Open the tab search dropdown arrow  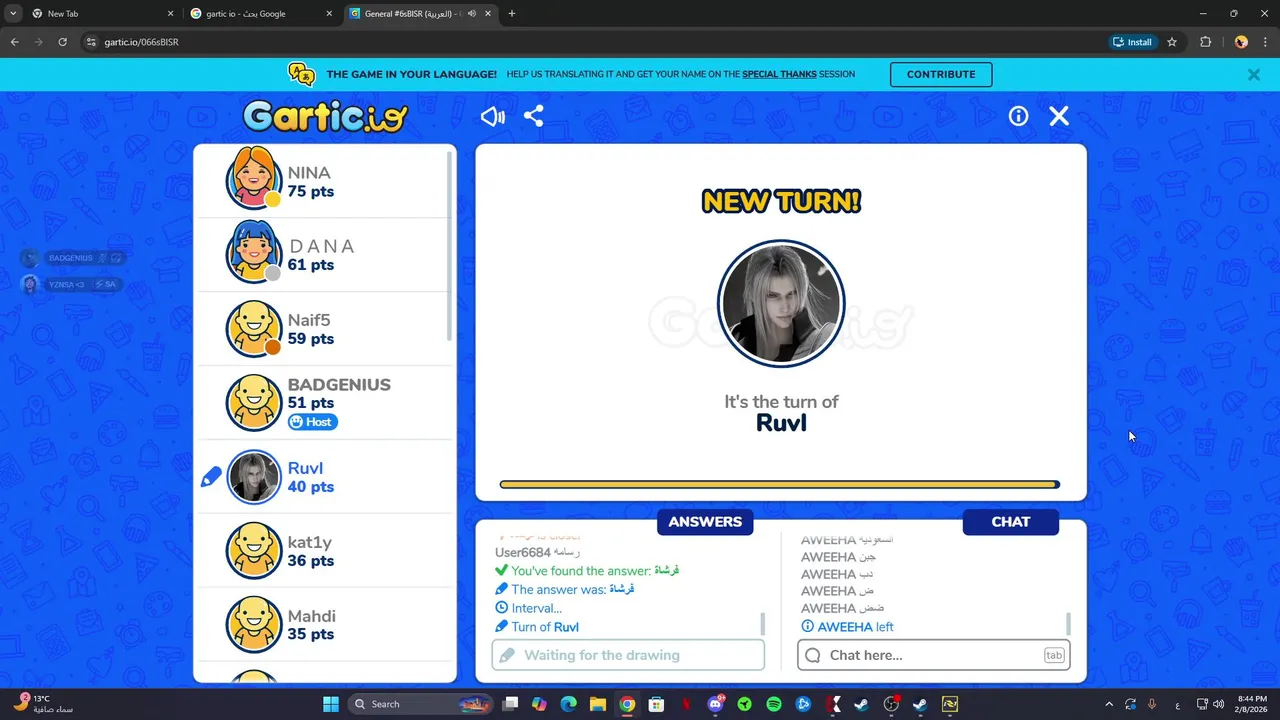pyautogui.click(x=12, y=14)
